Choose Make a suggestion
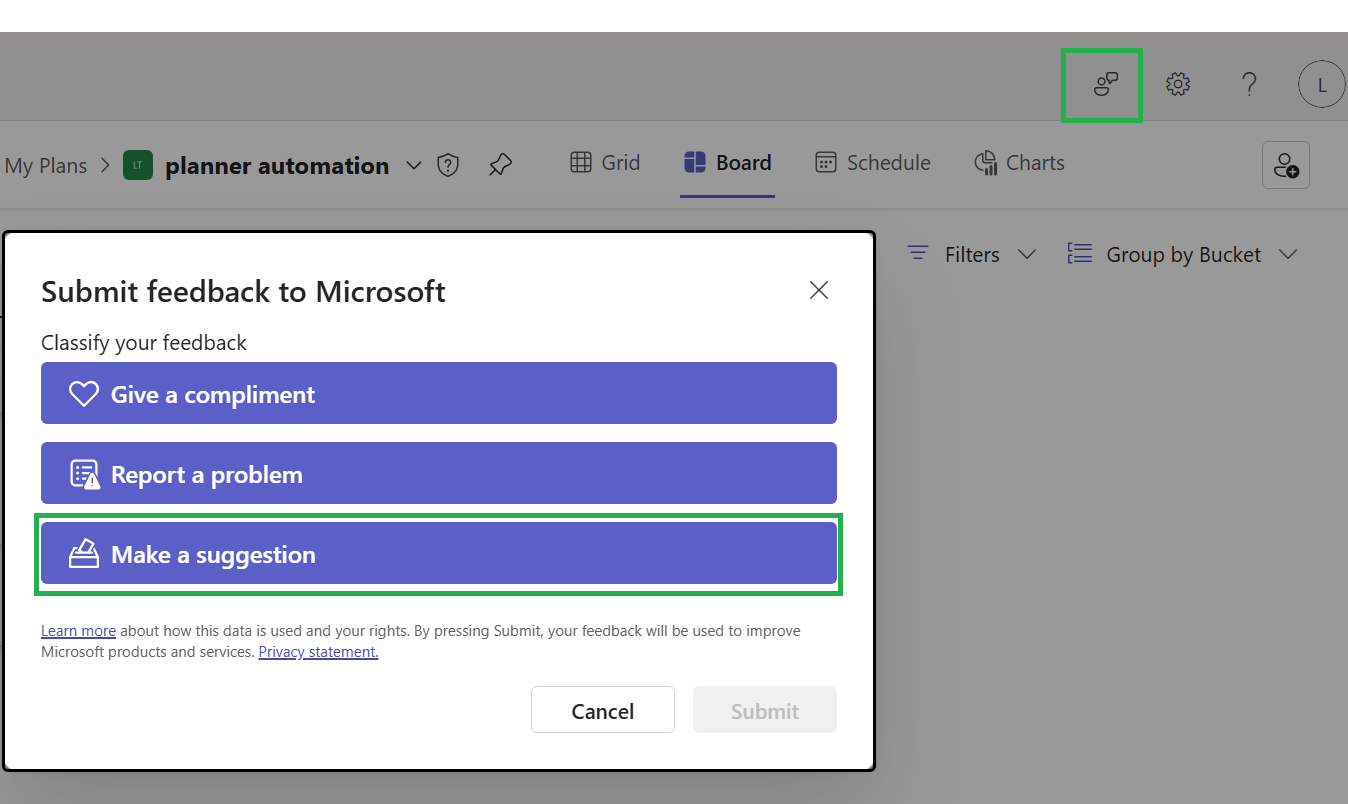 pos(439,553)
